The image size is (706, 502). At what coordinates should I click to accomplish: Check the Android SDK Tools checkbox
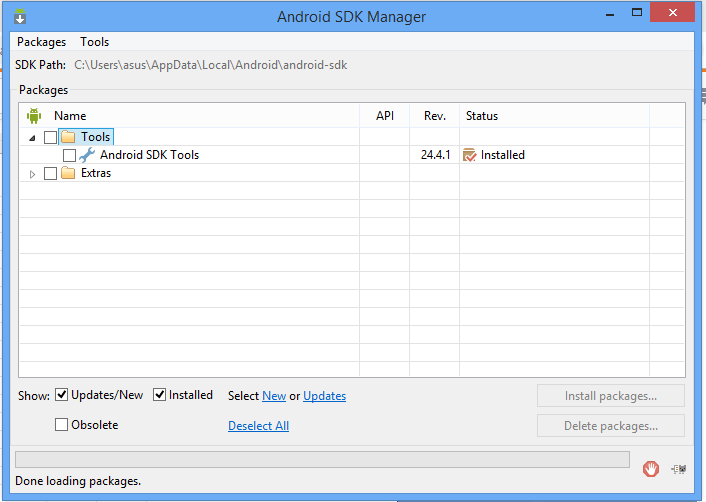69,155
